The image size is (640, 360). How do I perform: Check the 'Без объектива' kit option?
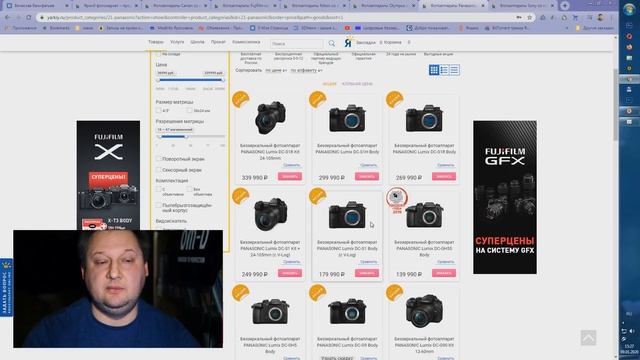point(189,189)
